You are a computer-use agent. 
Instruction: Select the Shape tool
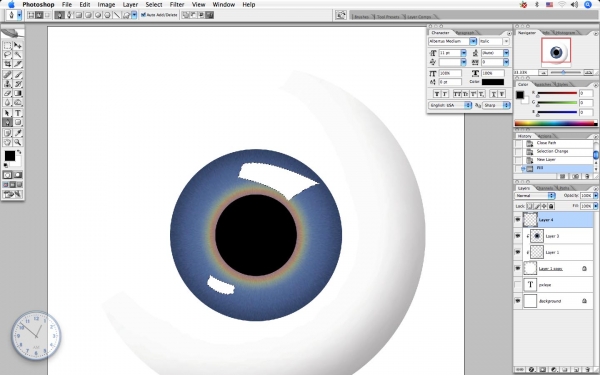click(x=18, y=122)
